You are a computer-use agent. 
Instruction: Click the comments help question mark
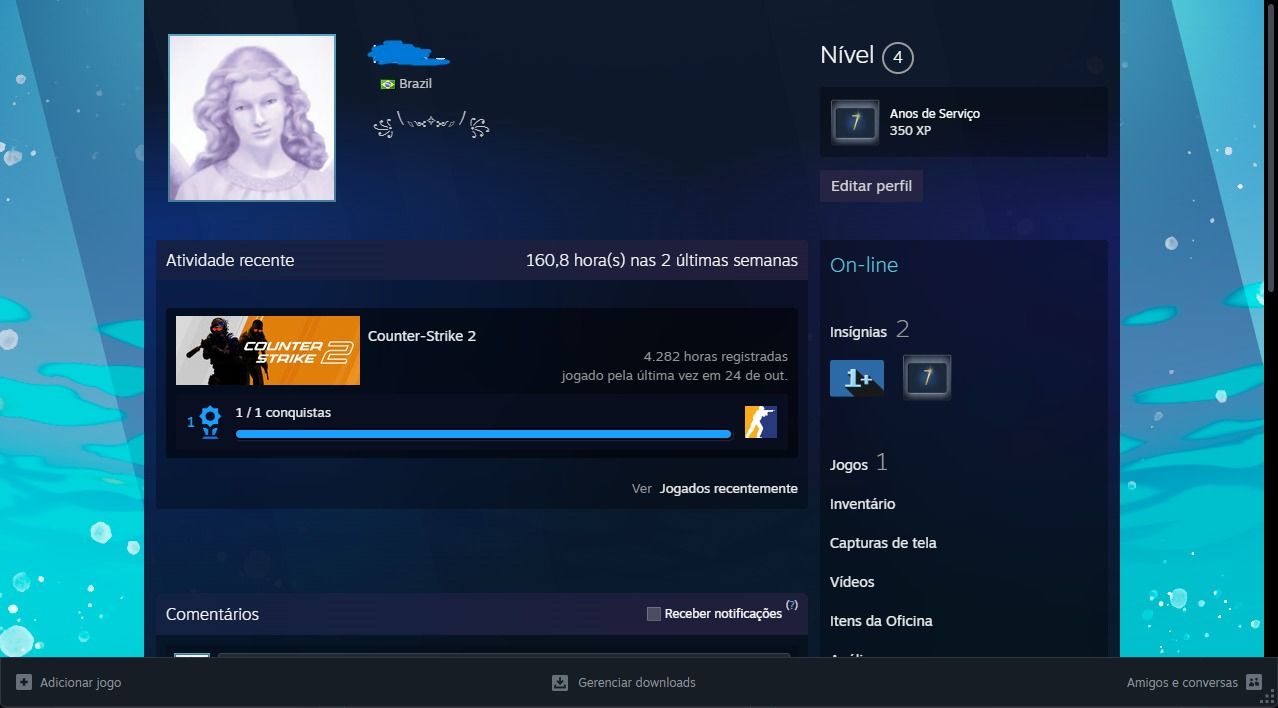(792, 605)
